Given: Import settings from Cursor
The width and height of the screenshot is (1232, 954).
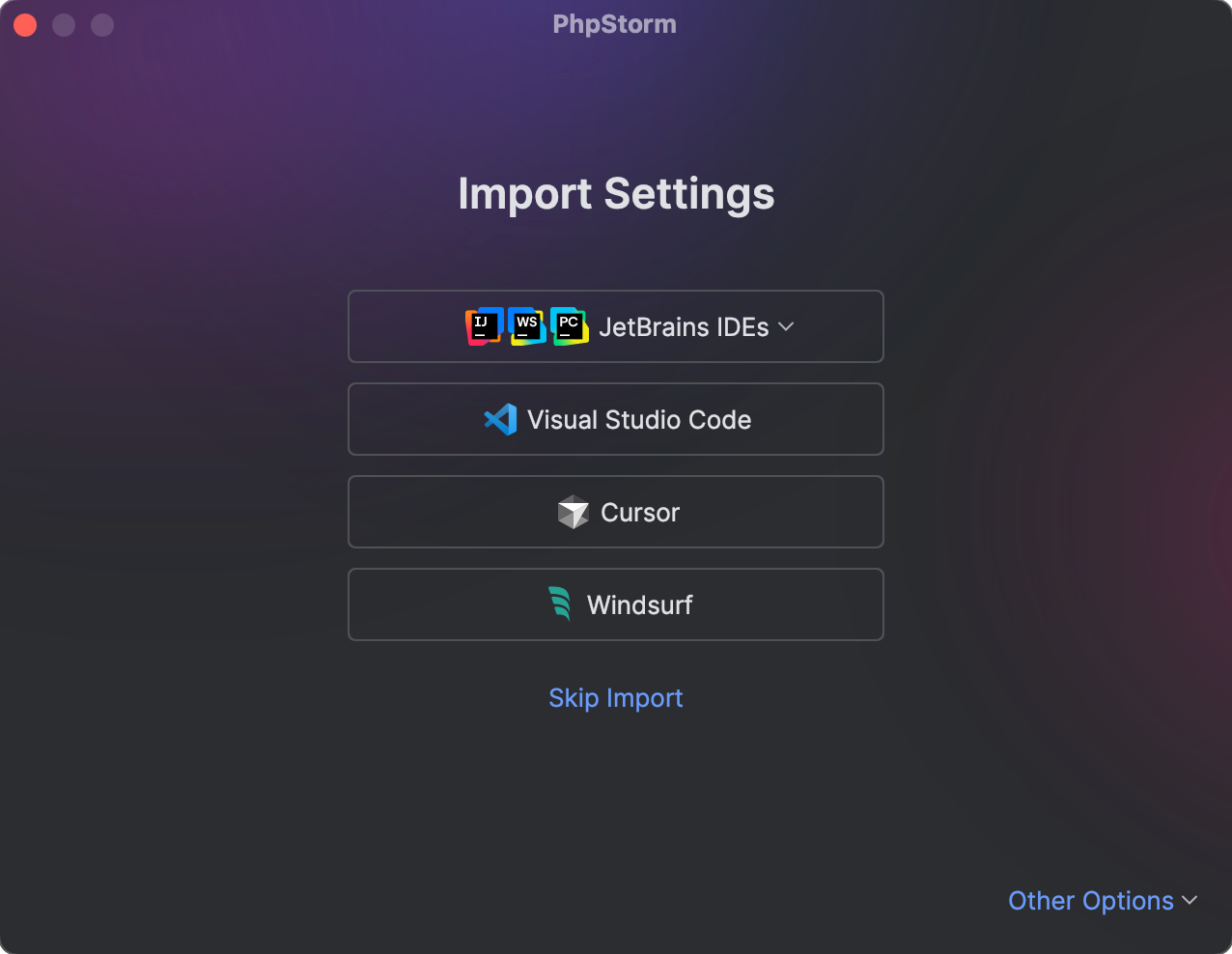Looking at the screenshot, I should point(616,512).
